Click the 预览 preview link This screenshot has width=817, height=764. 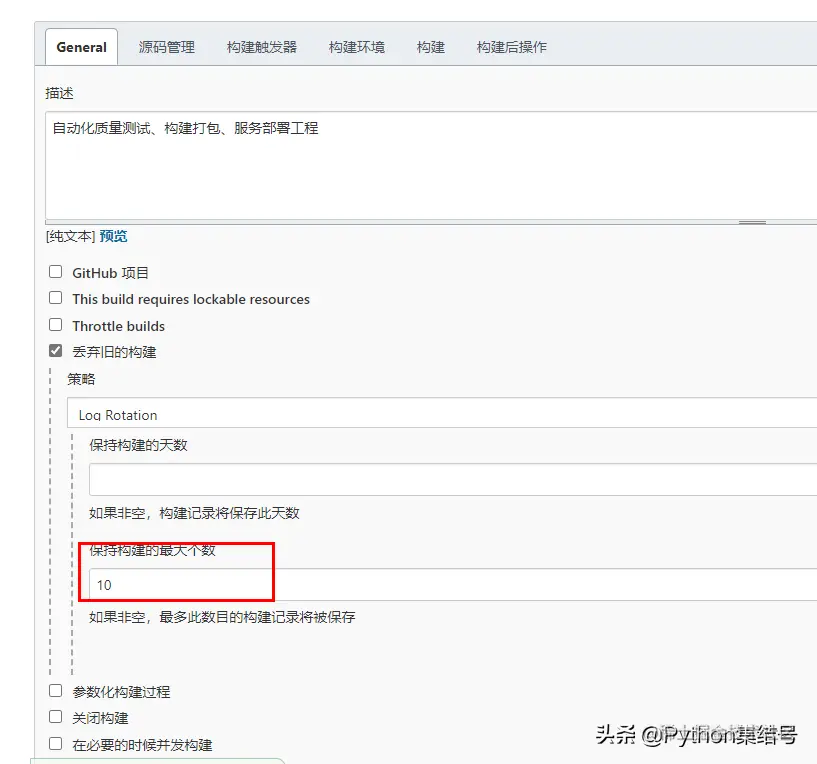pyautogui.click(x=113, y=236)
